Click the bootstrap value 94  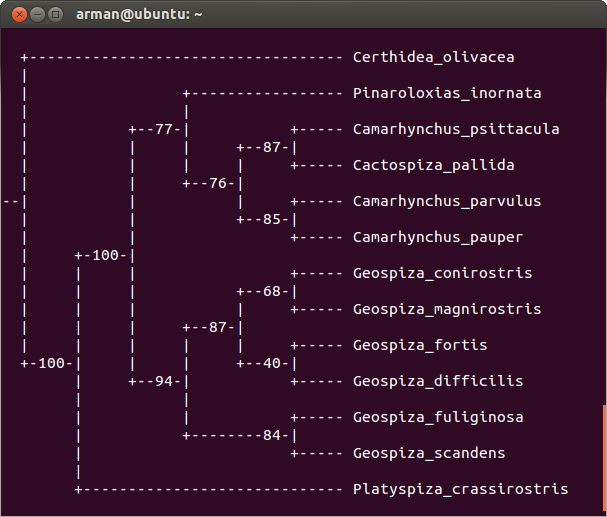(164, 381)
